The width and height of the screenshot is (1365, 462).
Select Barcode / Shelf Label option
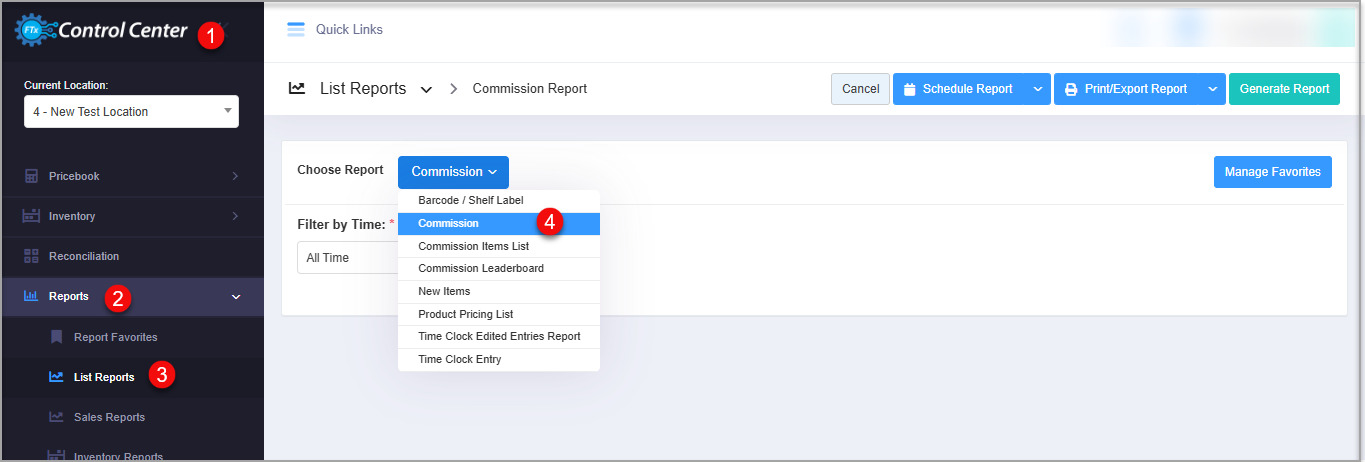click(470, 201)
